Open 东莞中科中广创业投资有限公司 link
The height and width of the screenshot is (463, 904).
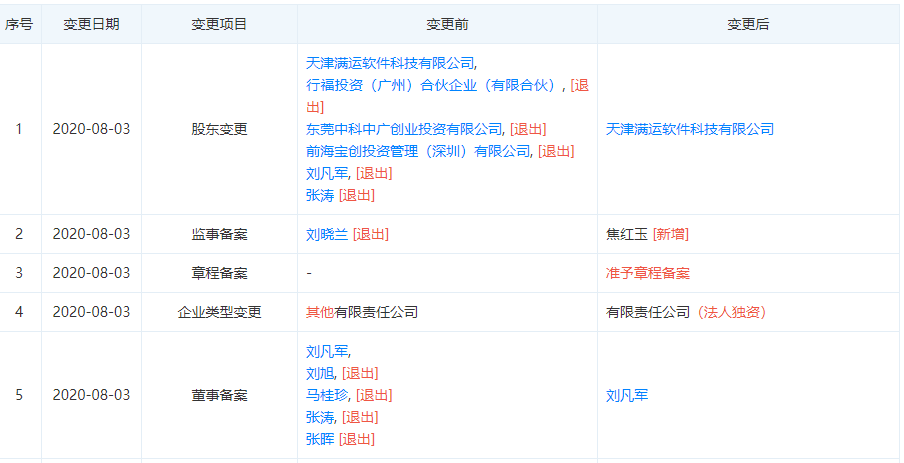(x=404, y=129)
